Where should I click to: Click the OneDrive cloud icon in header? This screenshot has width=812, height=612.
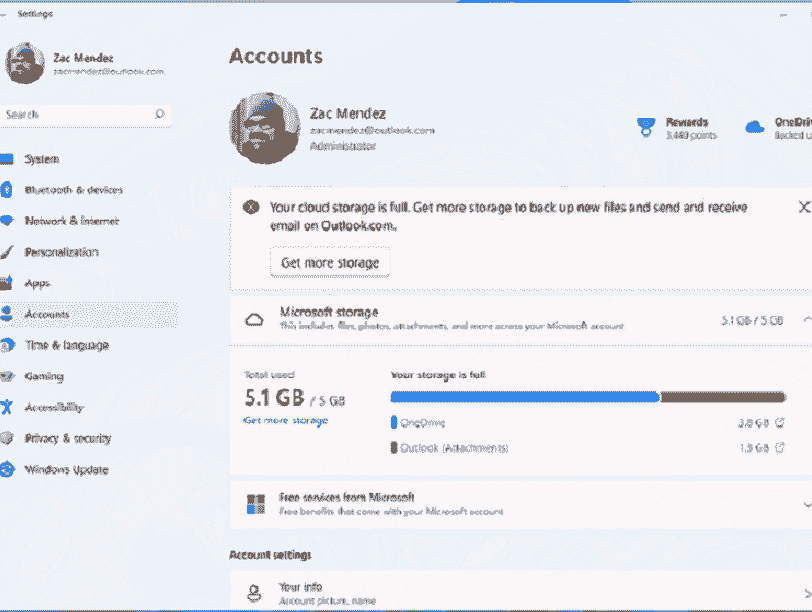(755, 127)
